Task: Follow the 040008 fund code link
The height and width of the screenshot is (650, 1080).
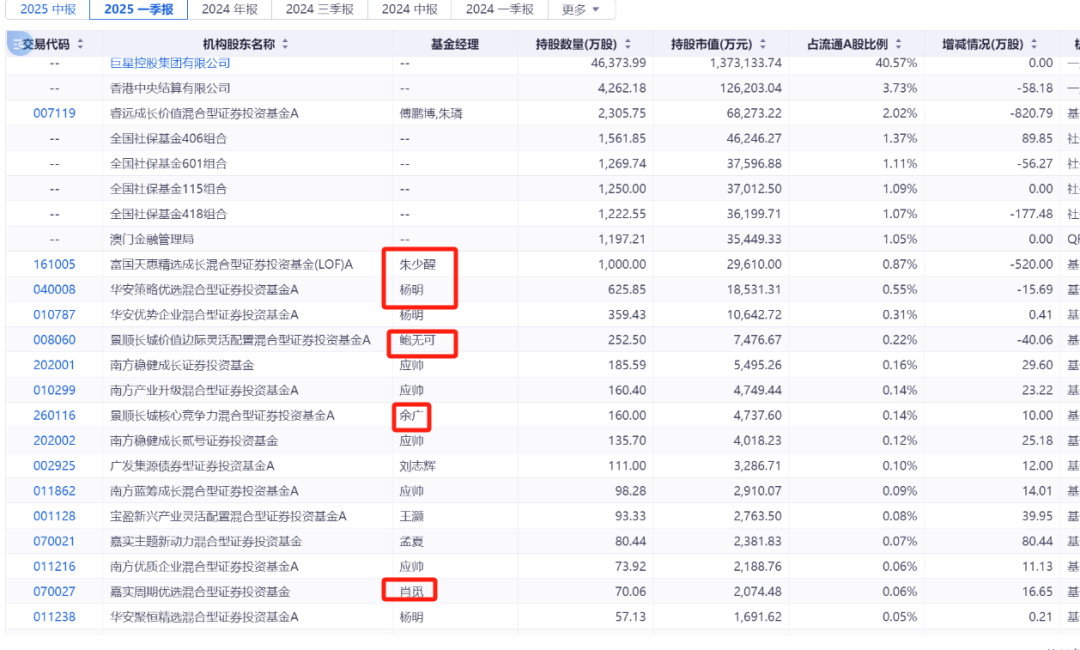Action: [x=54, y=289]
